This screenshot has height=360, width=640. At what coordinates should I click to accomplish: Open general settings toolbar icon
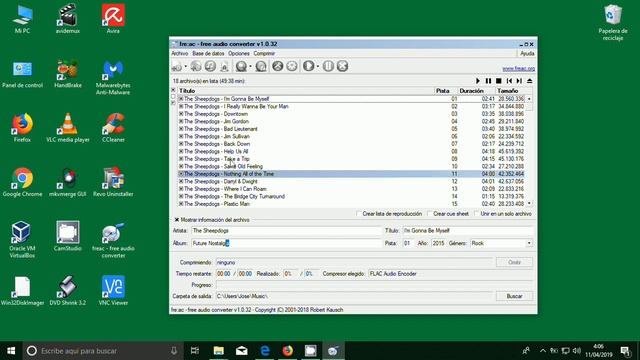tap(278, 66)
